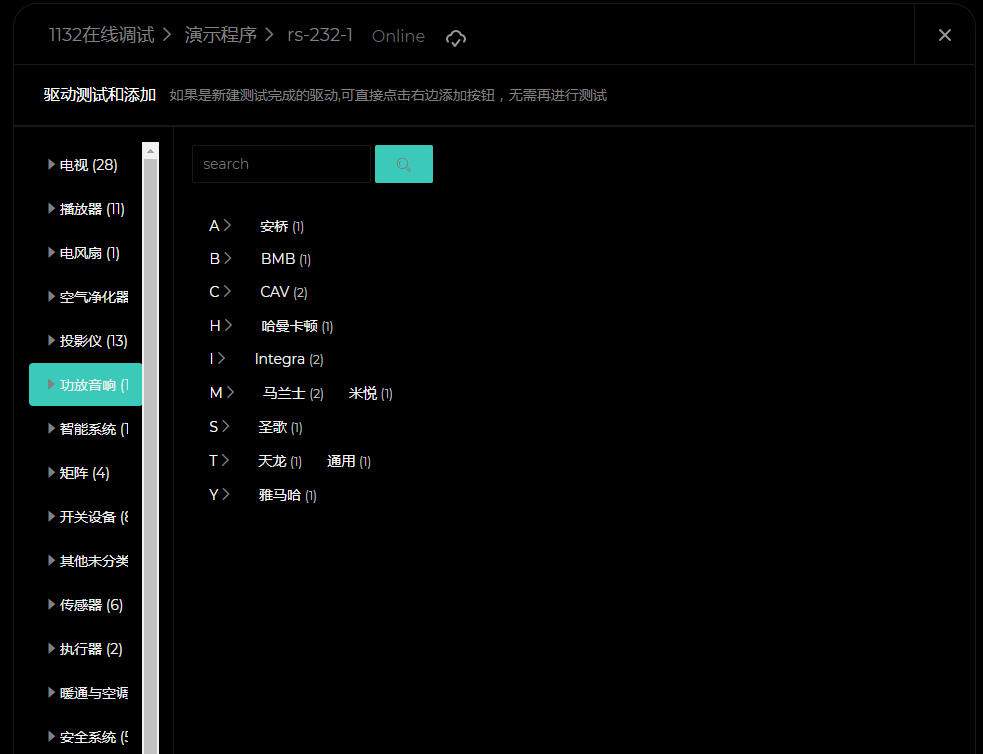Select the highlighted 功放音响 category
Viewport: 983px width, 754px height.
[85, 384]
